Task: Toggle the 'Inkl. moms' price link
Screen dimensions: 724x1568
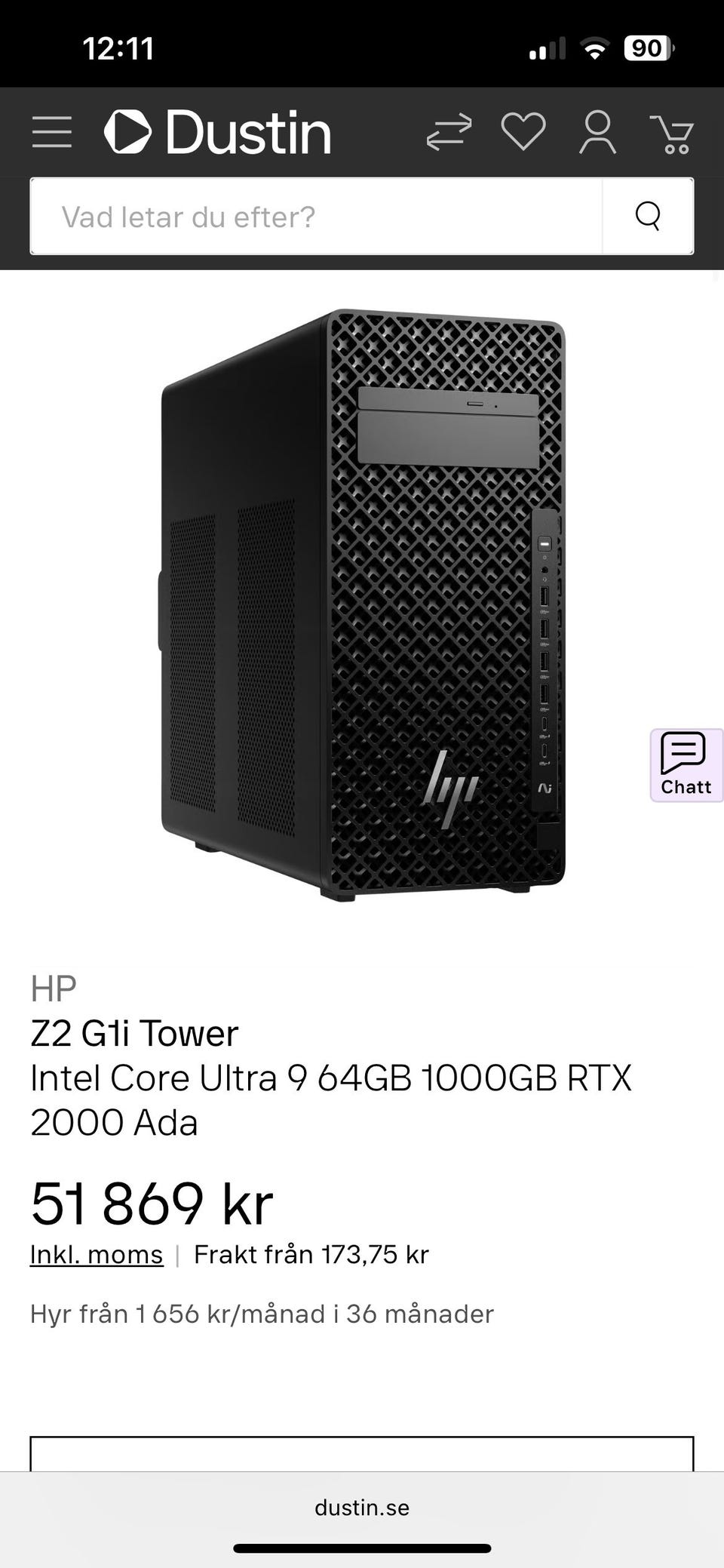Action: tap(97, 1254)
